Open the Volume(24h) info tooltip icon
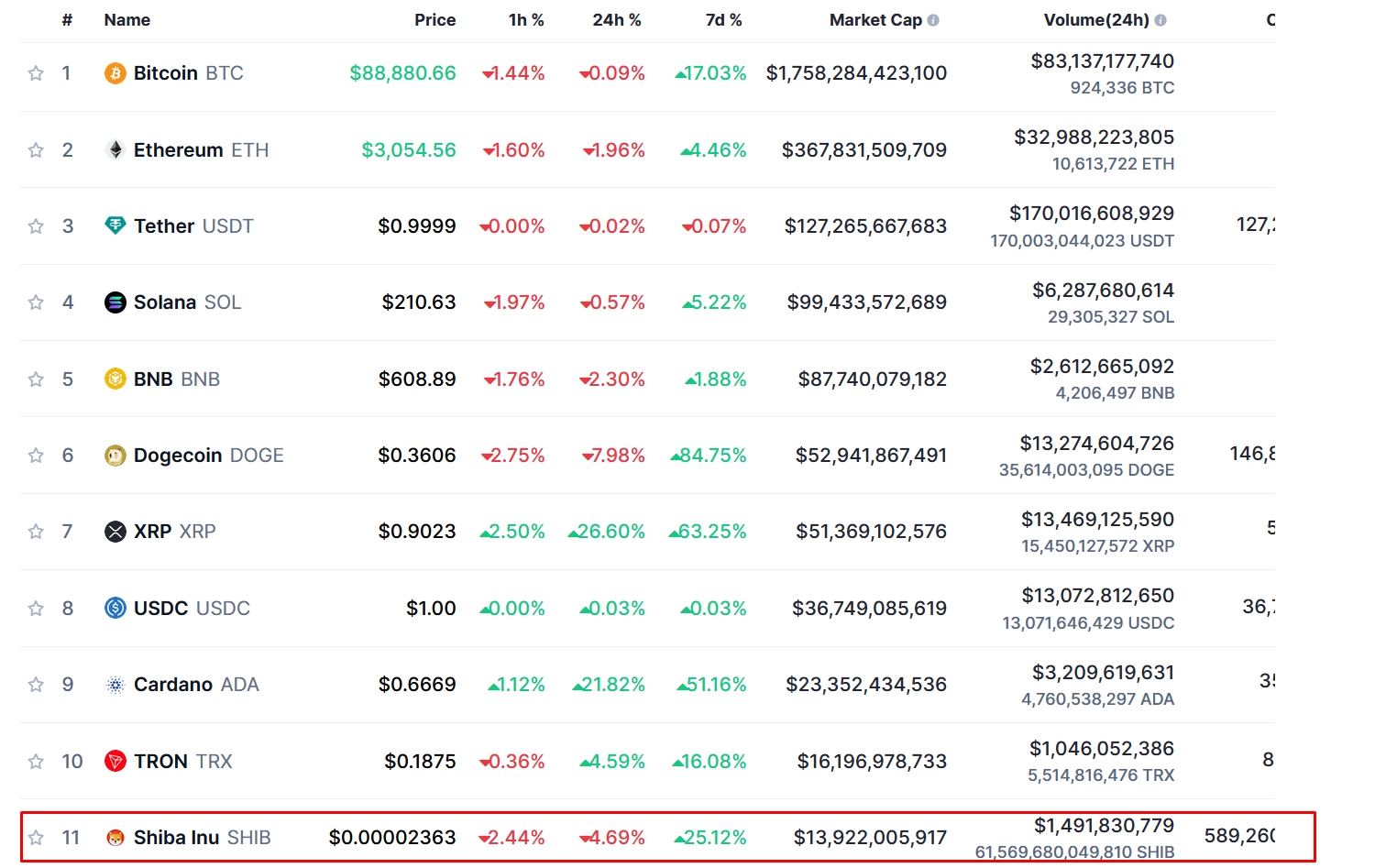The width and height of the screenshot is (1397, 868). click(1161, 18)
